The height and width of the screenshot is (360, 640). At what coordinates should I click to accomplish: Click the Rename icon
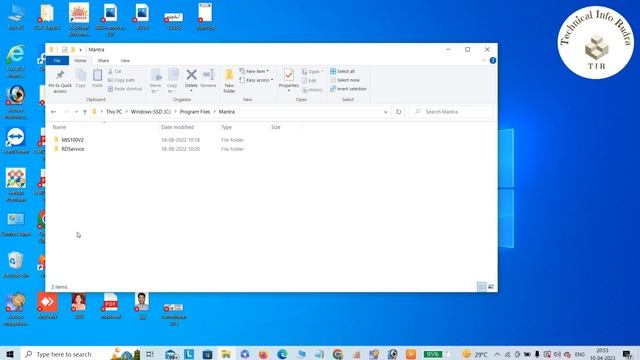click(x=209, y=78)
